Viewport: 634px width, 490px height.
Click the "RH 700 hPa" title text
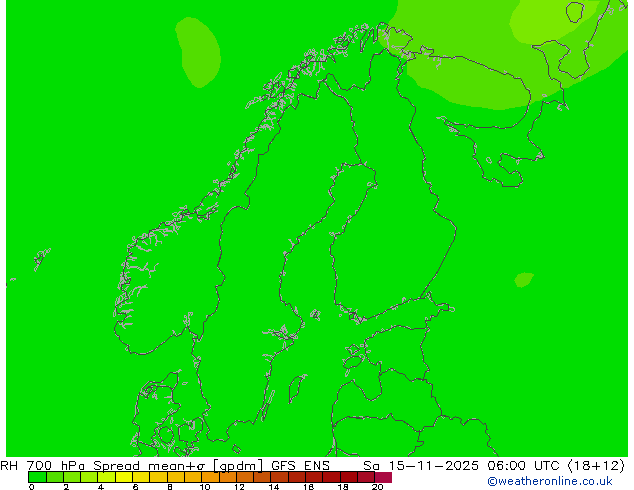(42, 465)
